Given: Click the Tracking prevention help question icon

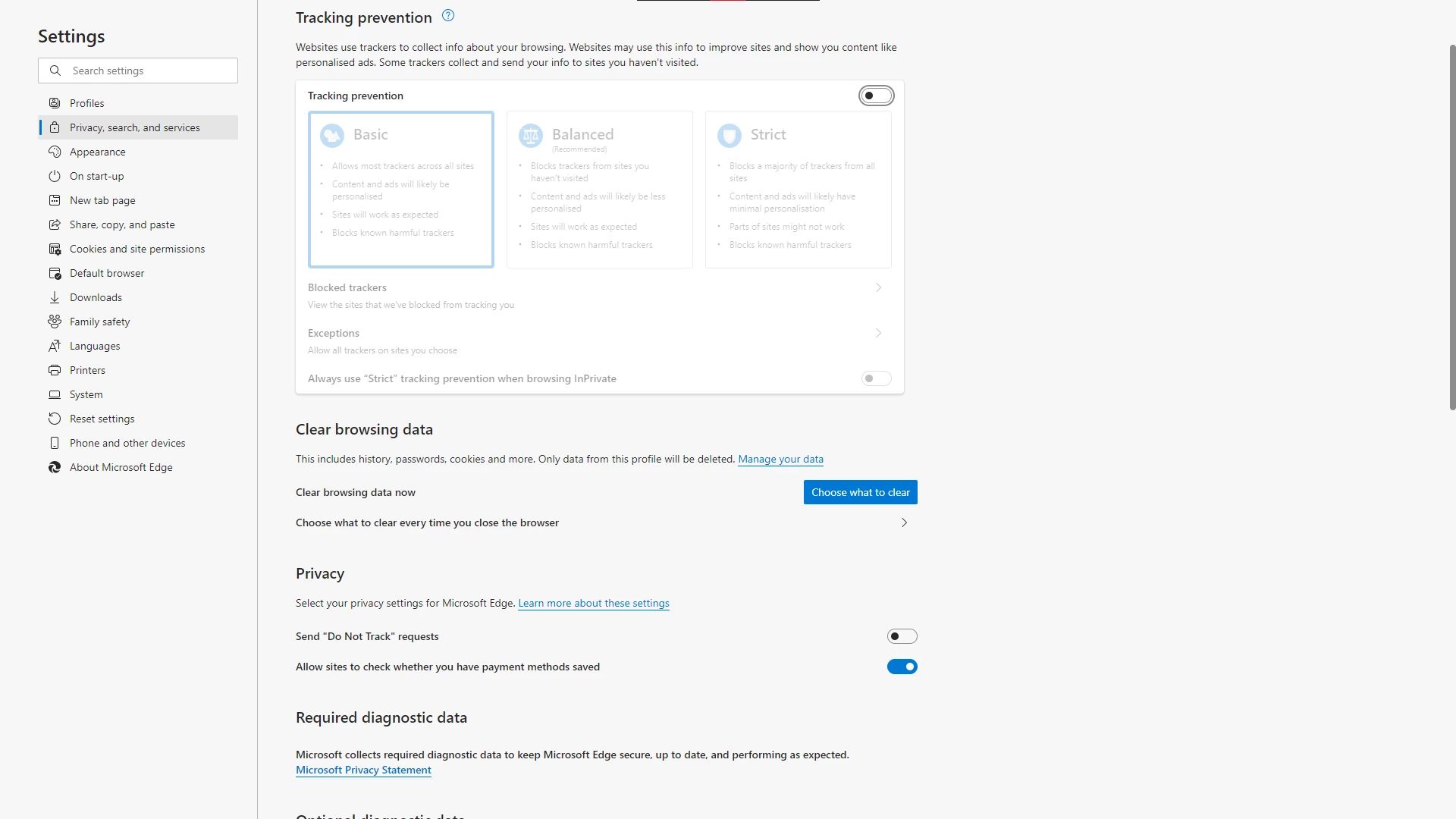Looking at the screenshot, I should [x=448, y=16].
